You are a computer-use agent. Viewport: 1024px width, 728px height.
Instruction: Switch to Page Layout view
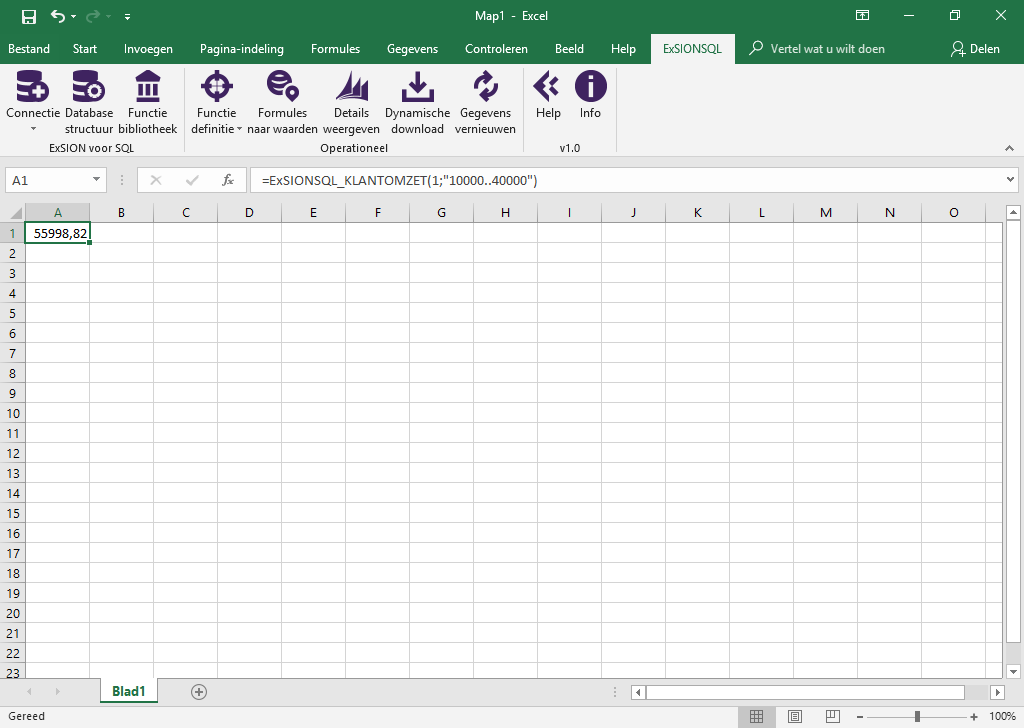click(x=795, y=716)
